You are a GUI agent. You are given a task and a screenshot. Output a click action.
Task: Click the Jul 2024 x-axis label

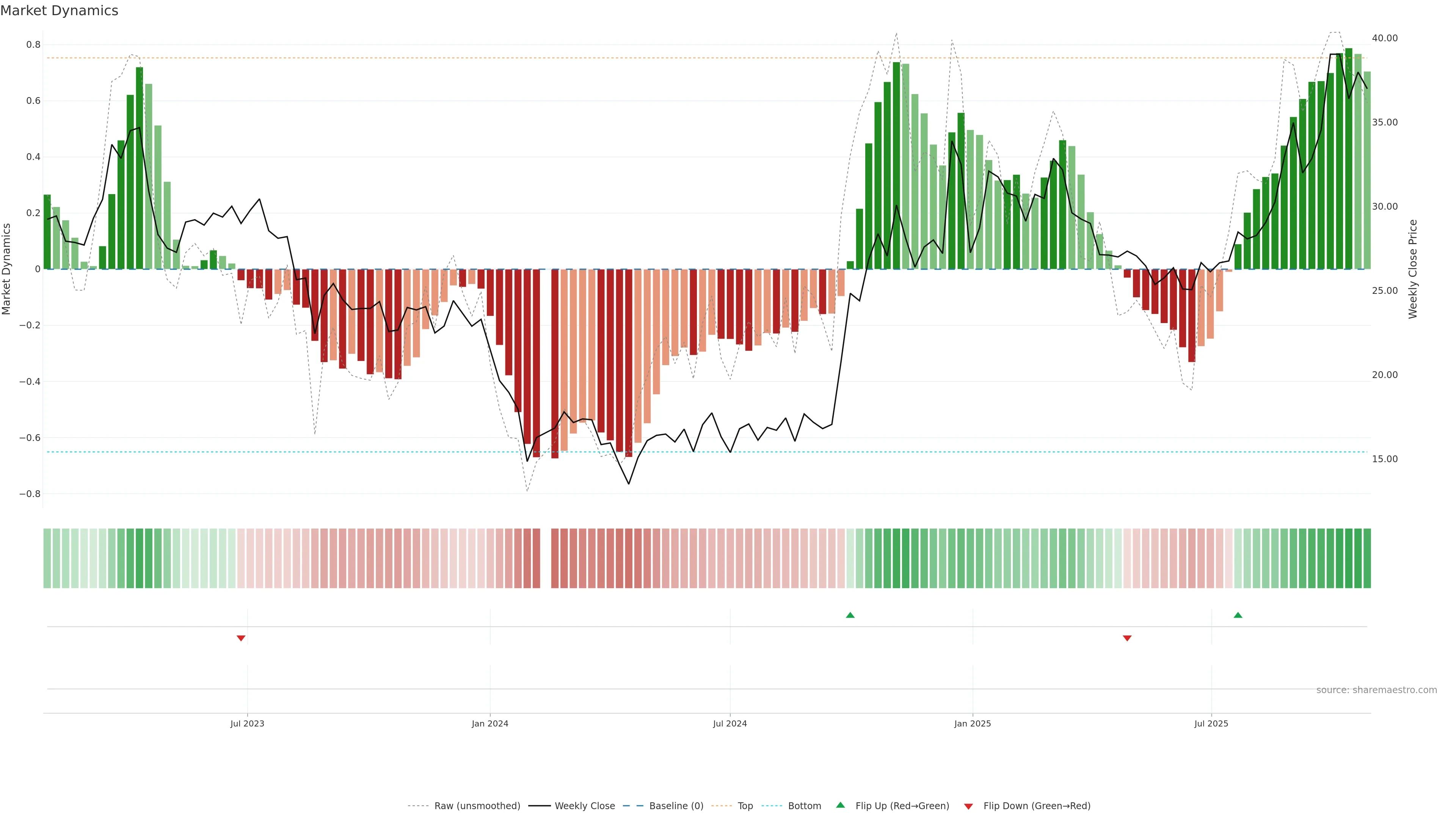(730, 723)
